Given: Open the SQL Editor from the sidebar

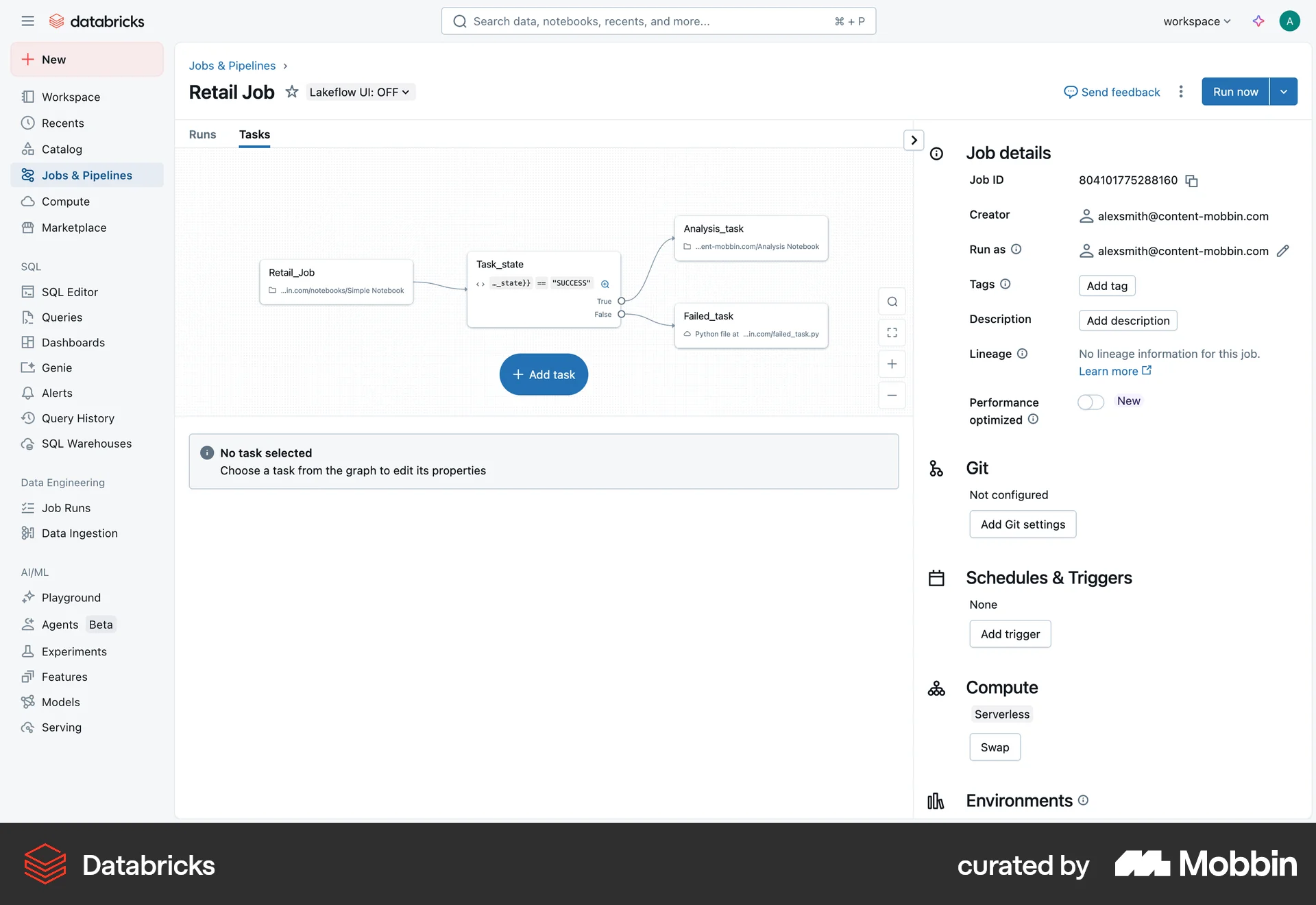Looking at the screenshot, I should pos(69,291).
